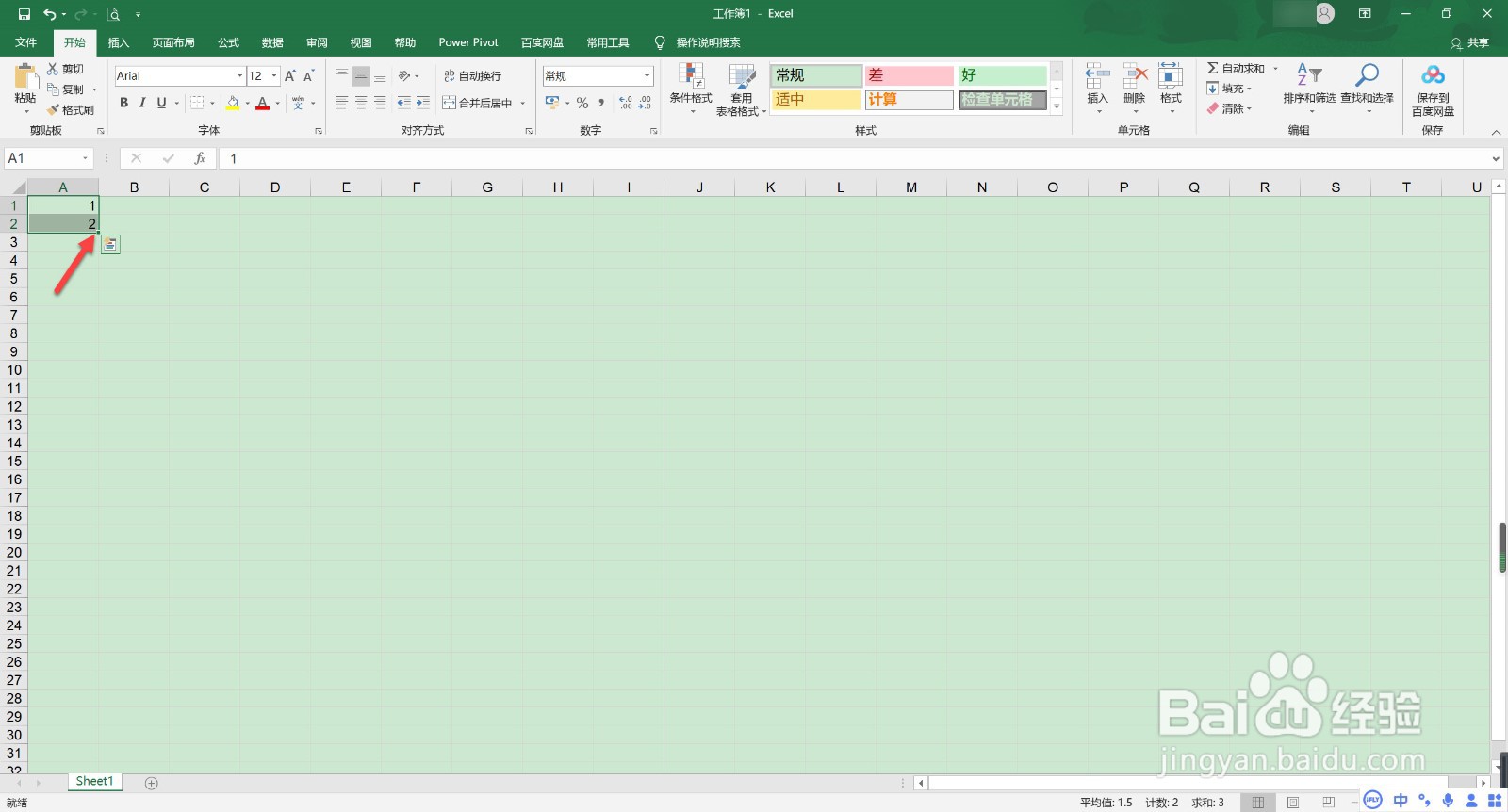Toggle Italic formatting
Screen dimensions: 1508x812
click(x=142, y=103)
